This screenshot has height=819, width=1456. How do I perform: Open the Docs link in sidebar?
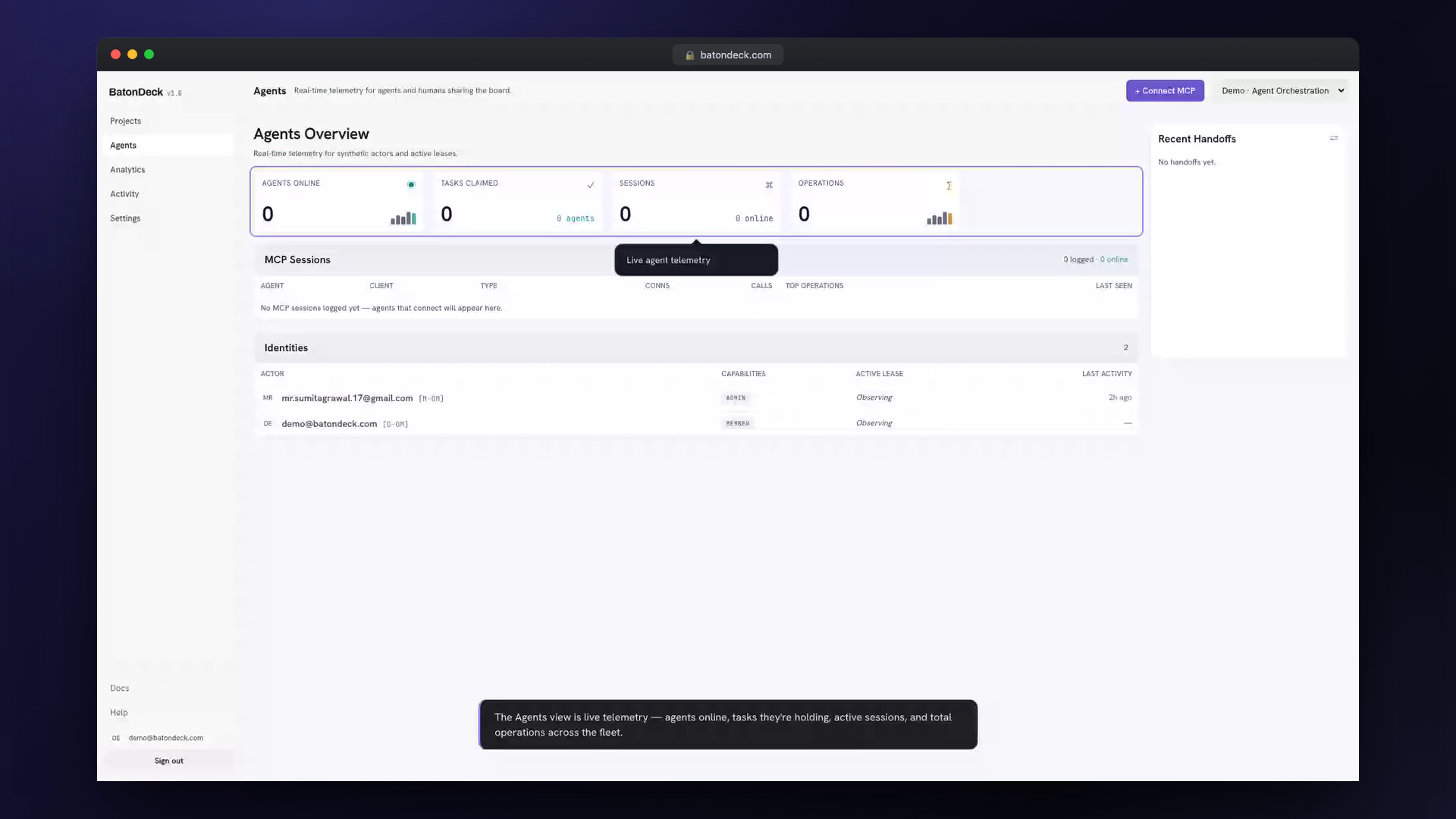[120, 689]
